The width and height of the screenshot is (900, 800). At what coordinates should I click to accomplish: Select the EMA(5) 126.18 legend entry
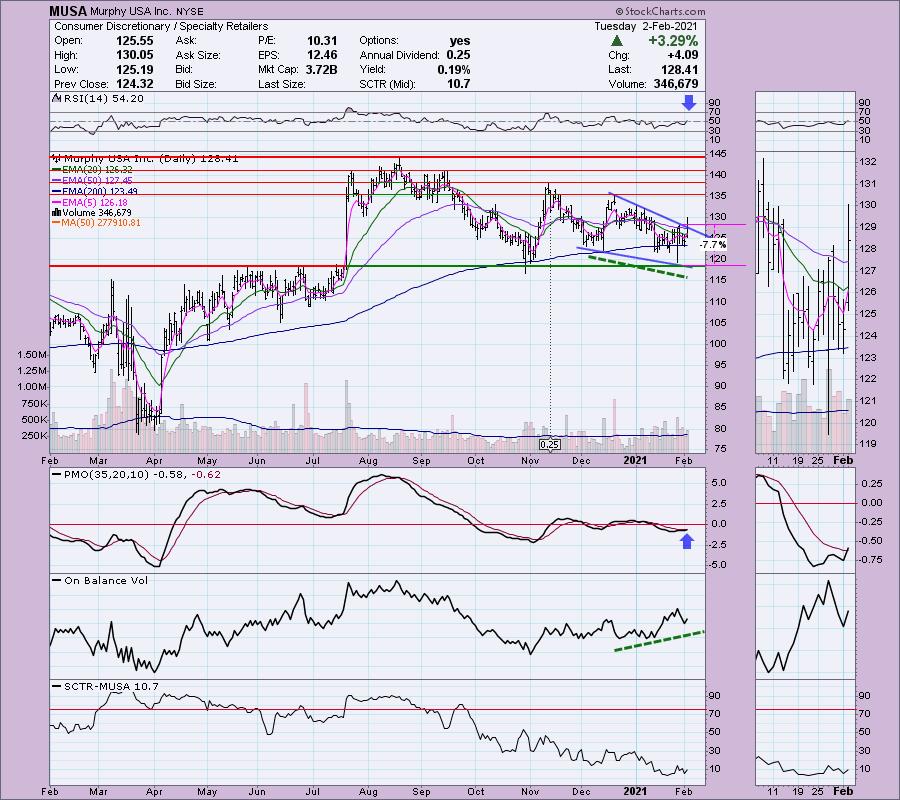coord(90,203)
